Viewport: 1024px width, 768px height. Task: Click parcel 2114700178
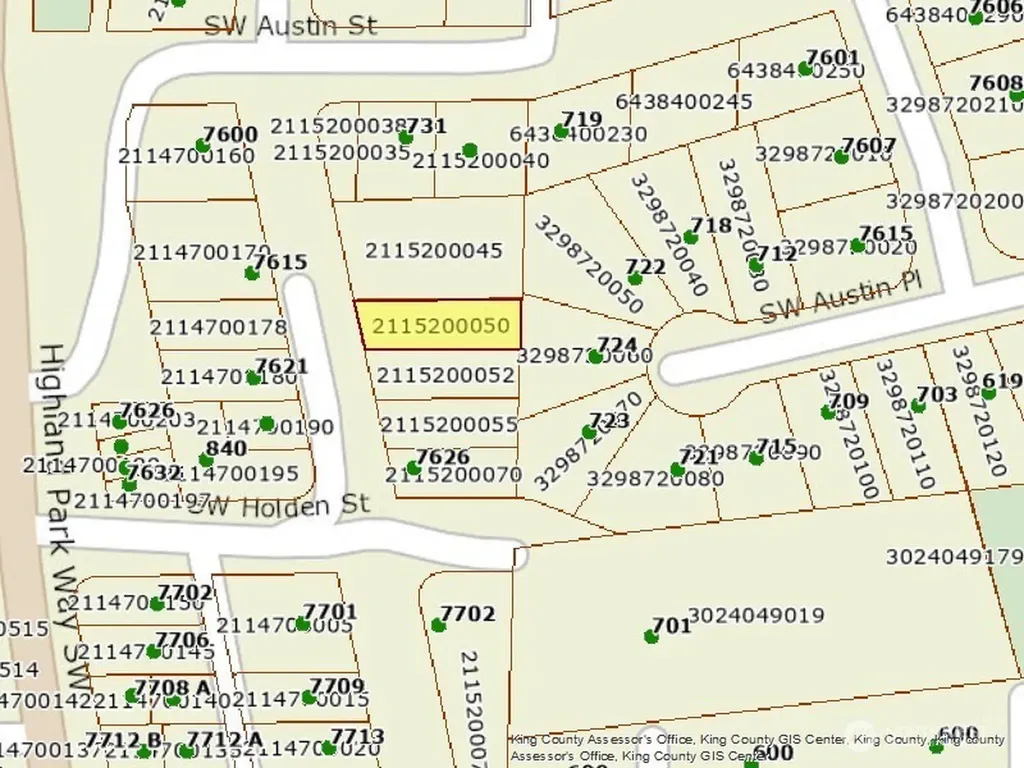coord(218,327)
